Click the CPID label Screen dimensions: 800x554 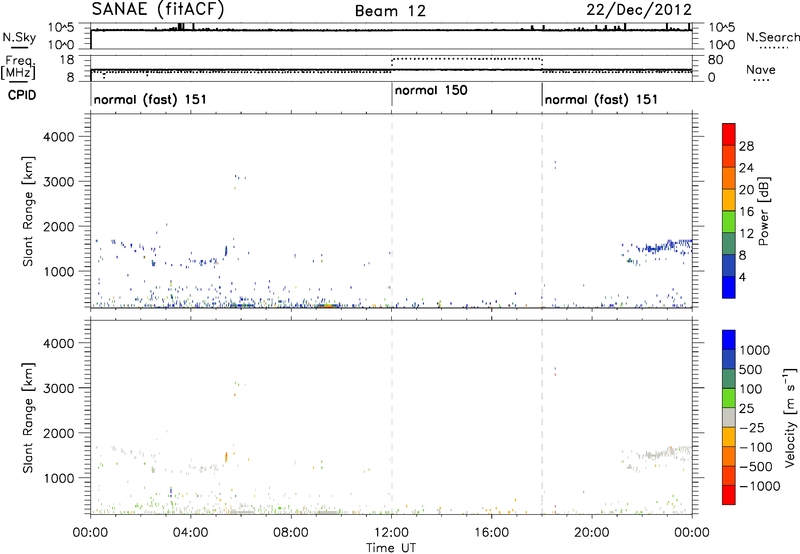22,95
